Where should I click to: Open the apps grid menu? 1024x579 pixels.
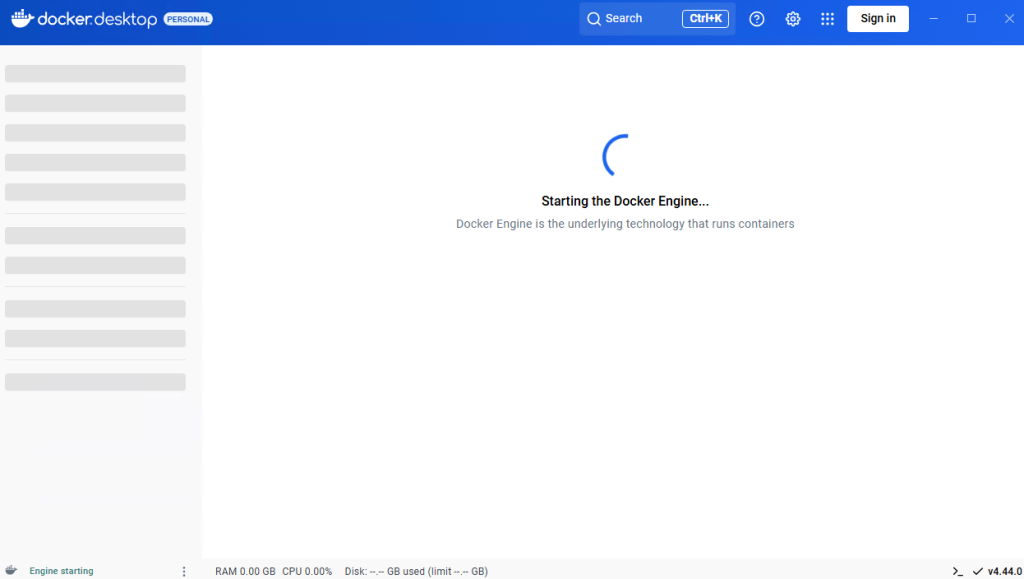(827, 19)
